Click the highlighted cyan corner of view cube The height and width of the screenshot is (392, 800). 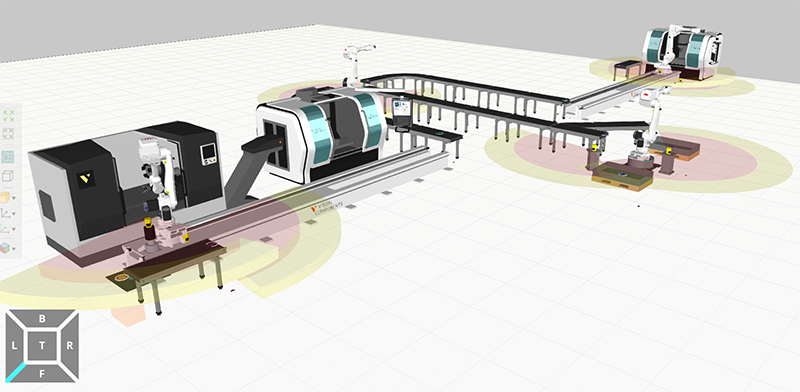[x=15, y=373]
